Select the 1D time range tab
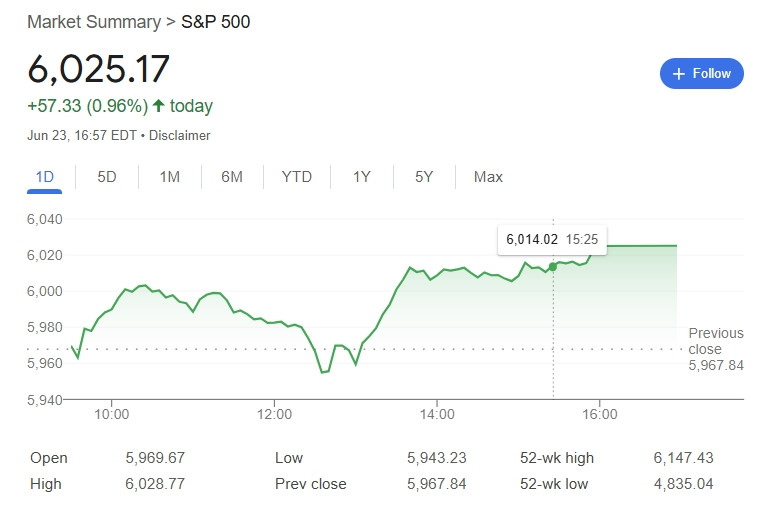This screenshot has width=766, height=514. [x=44, y=177]
